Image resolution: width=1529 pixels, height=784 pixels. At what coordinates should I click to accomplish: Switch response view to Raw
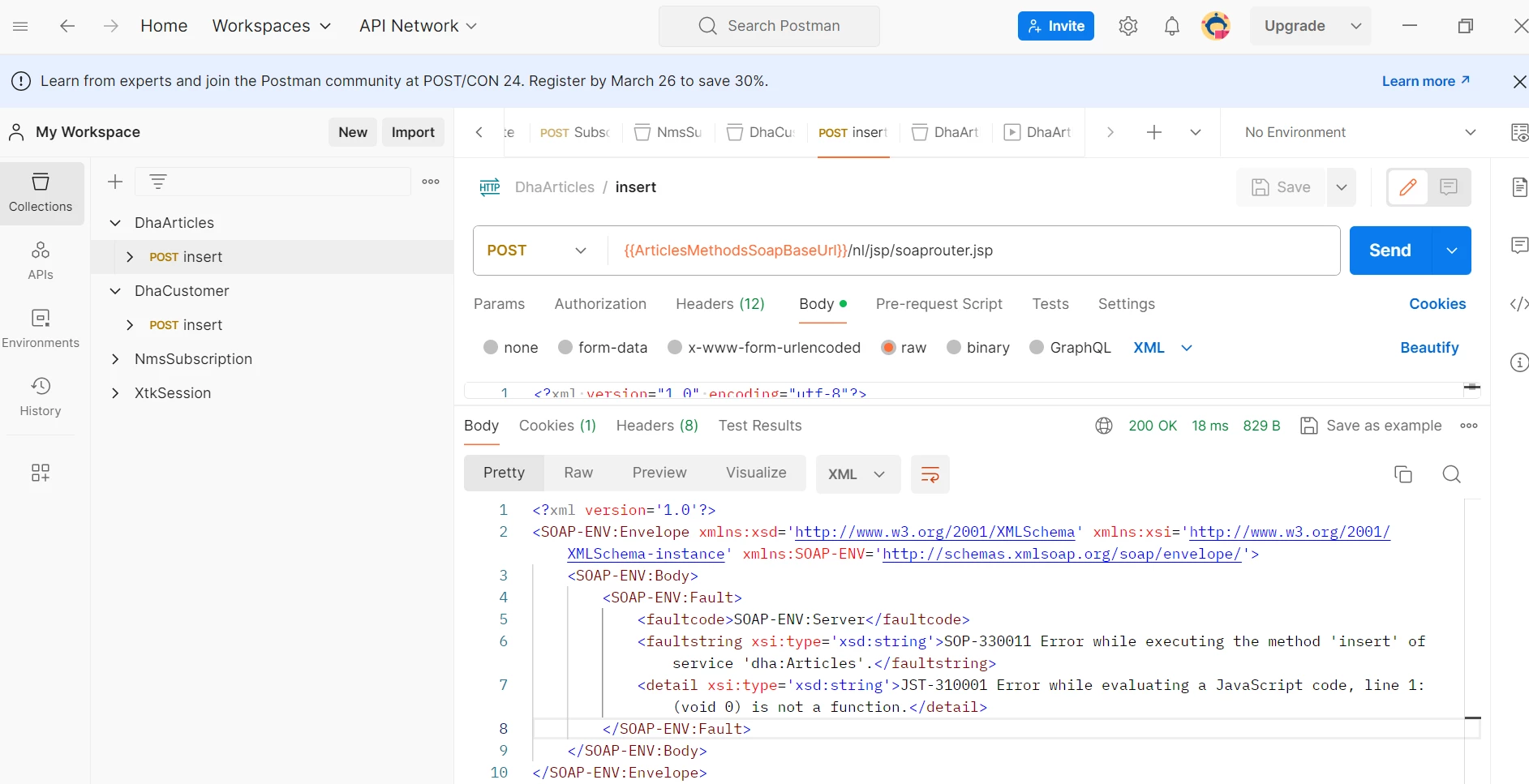click(x=578, y=473)
